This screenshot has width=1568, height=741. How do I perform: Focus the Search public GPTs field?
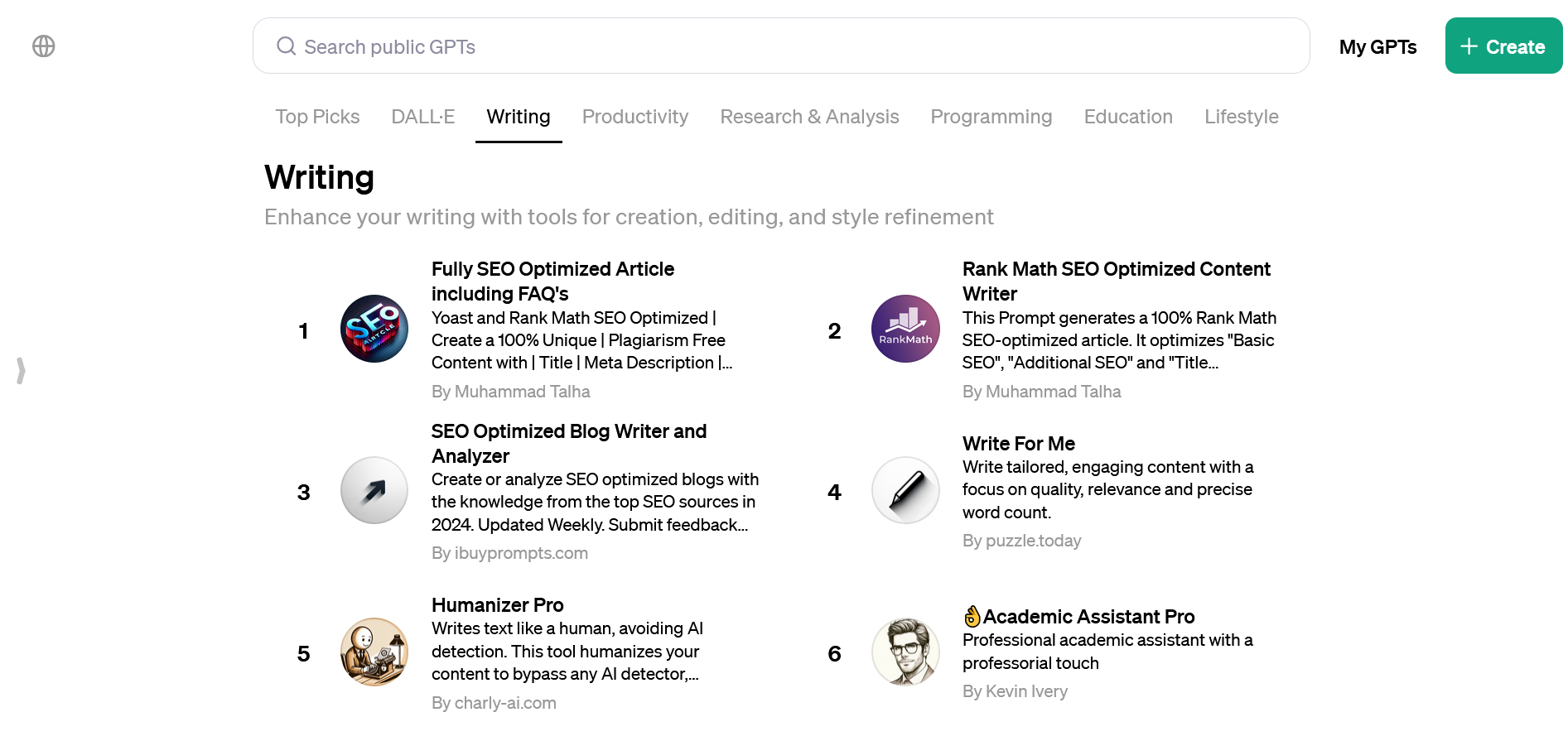pos(781,46)
